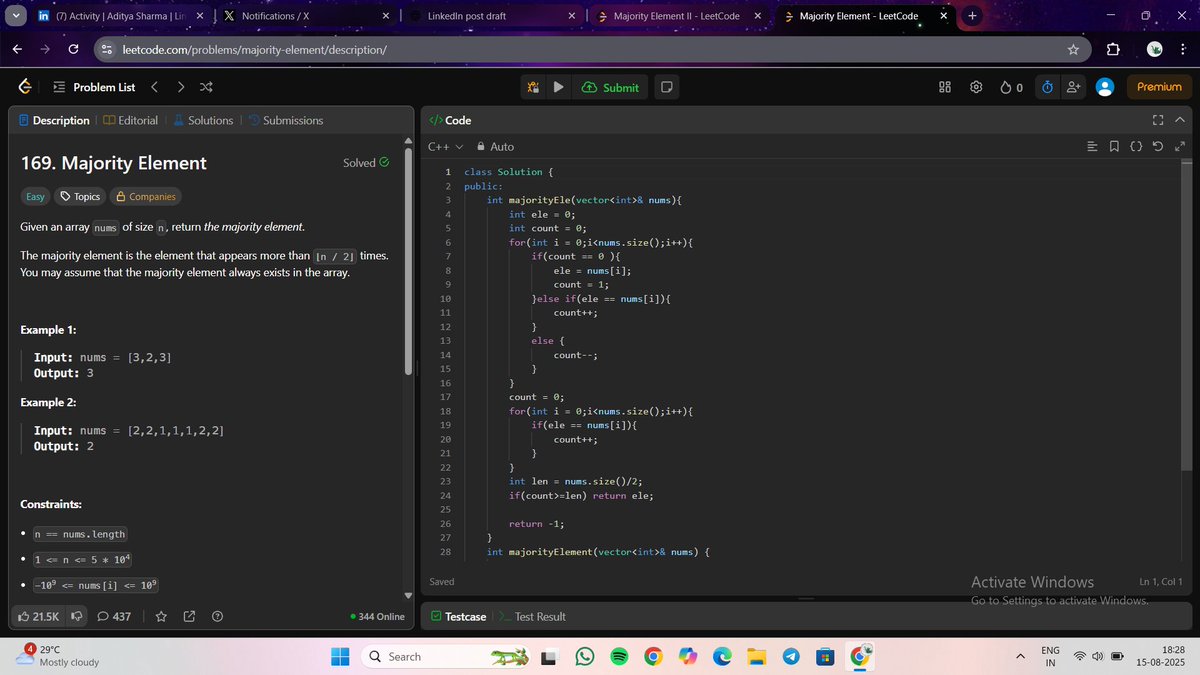Switch to Majority Element II browser tab
Viewport: 1200px width, 675px height.
677,16
